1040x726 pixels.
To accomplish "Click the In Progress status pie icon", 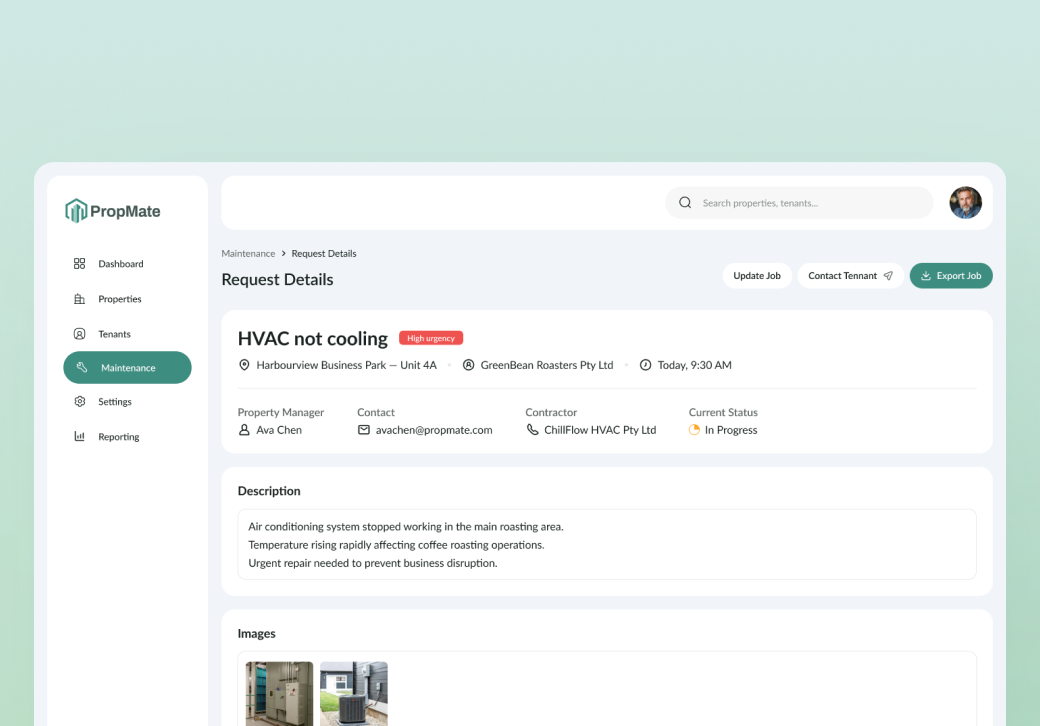I will (694, 430).
